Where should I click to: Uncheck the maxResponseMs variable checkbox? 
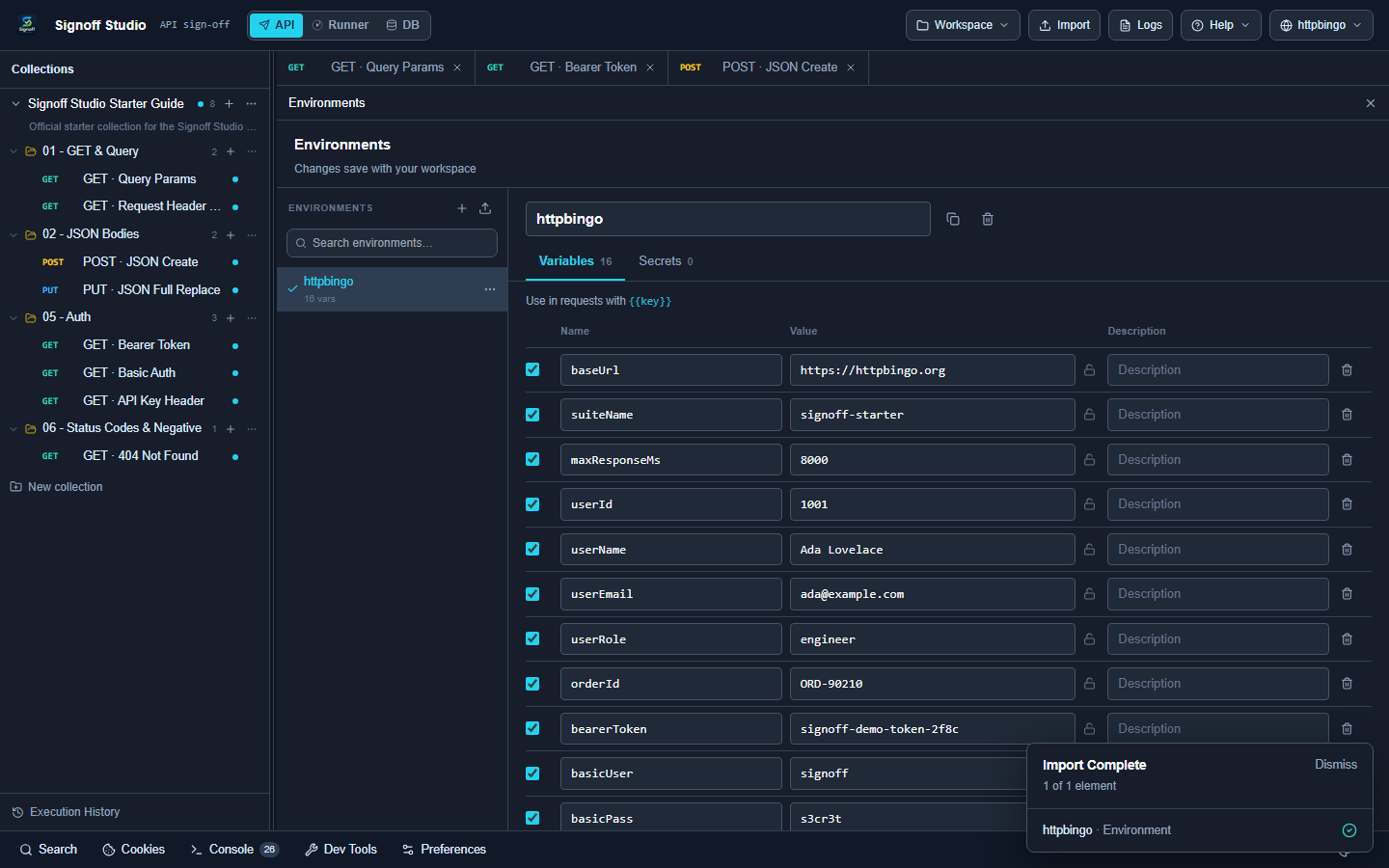tap(532, 459)
